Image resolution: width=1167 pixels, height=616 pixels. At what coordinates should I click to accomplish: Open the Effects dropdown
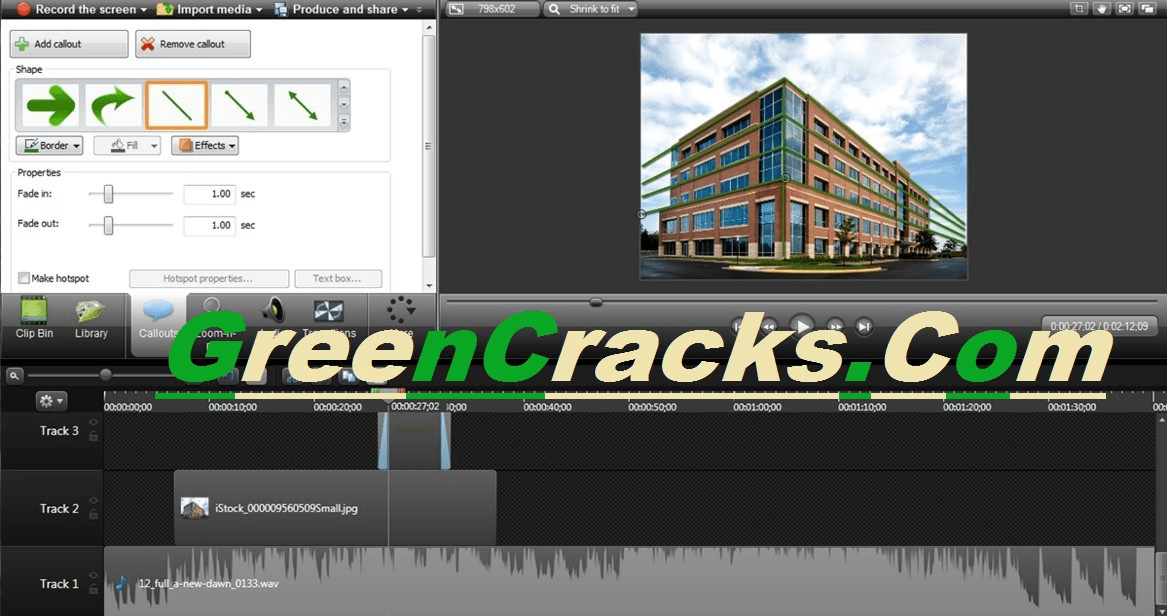[x=205, y=145]
